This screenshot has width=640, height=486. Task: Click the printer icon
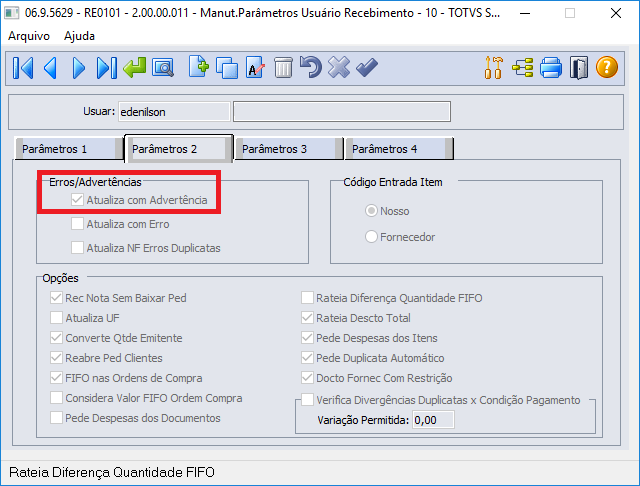click(551, 68)
